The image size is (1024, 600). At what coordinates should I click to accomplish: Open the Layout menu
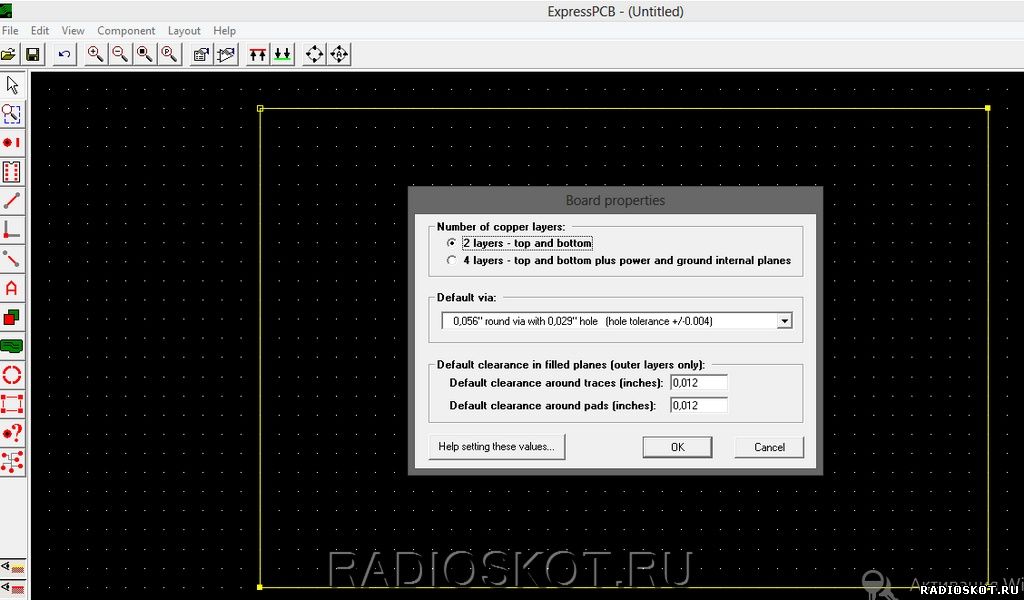[184, 31]
